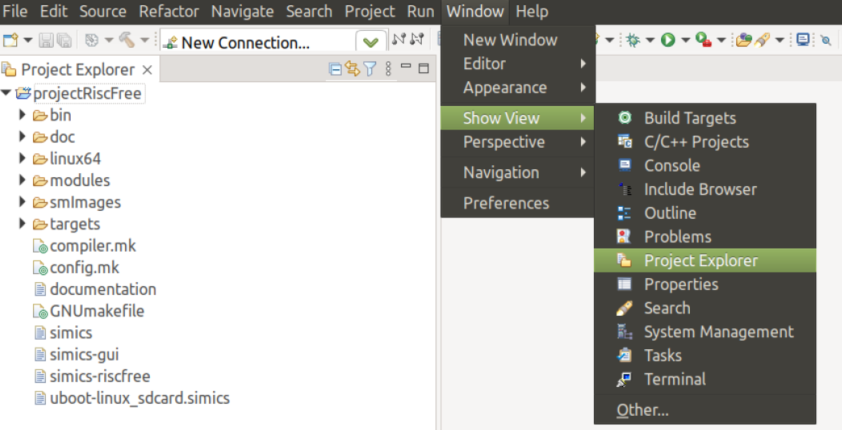Select Project Explorer in Show View submenu
Screen dimensions: 842x430
coord(700,261)
